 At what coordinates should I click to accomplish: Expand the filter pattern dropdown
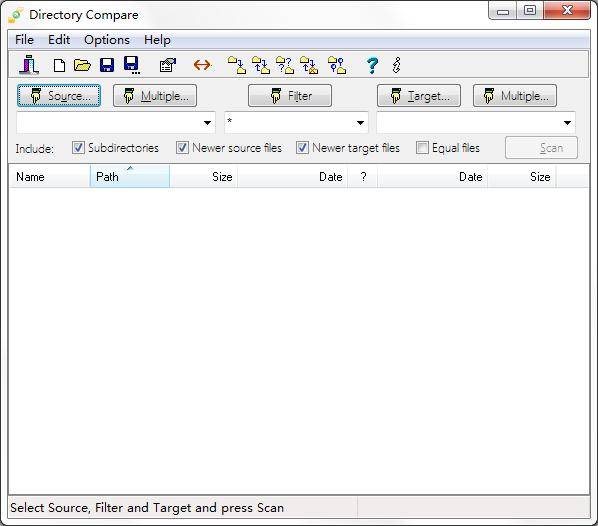(360, 123)
